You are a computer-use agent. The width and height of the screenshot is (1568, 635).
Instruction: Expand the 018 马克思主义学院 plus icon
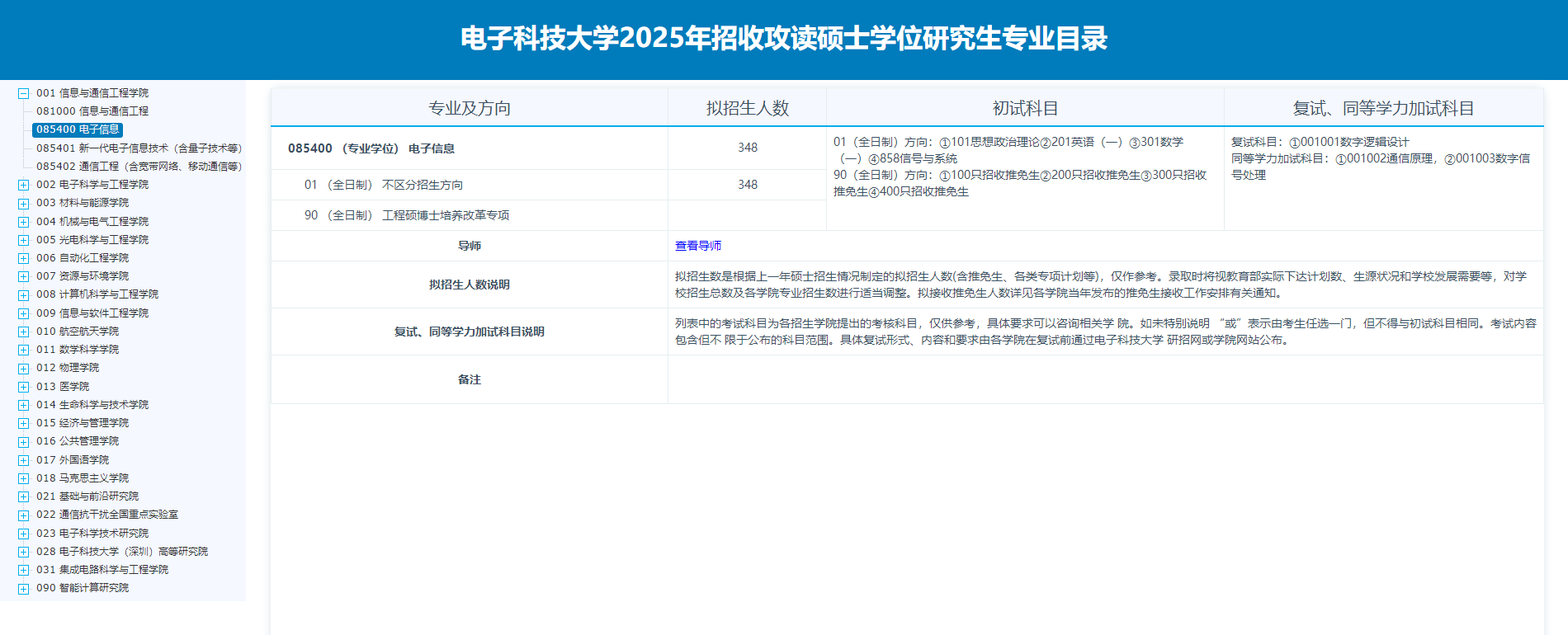click(x=24, y=479)
